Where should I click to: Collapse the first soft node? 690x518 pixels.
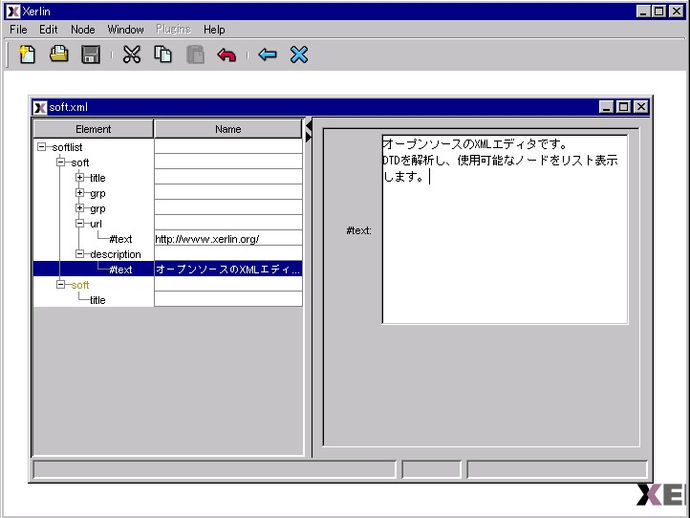[x=60, y=162]
